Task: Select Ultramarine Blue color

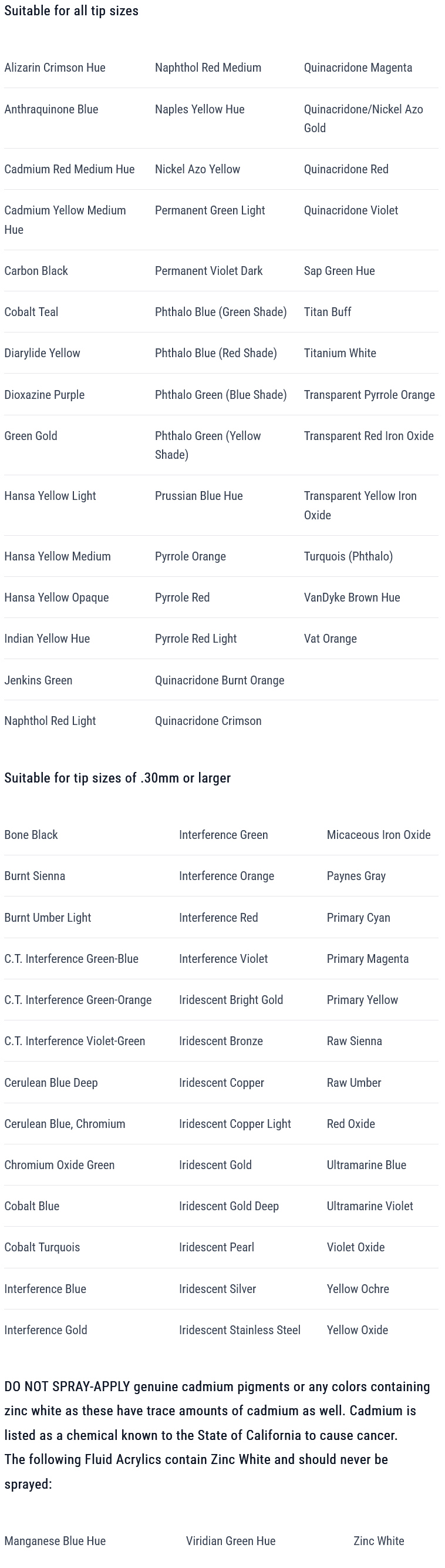Action: point(366,1164)
